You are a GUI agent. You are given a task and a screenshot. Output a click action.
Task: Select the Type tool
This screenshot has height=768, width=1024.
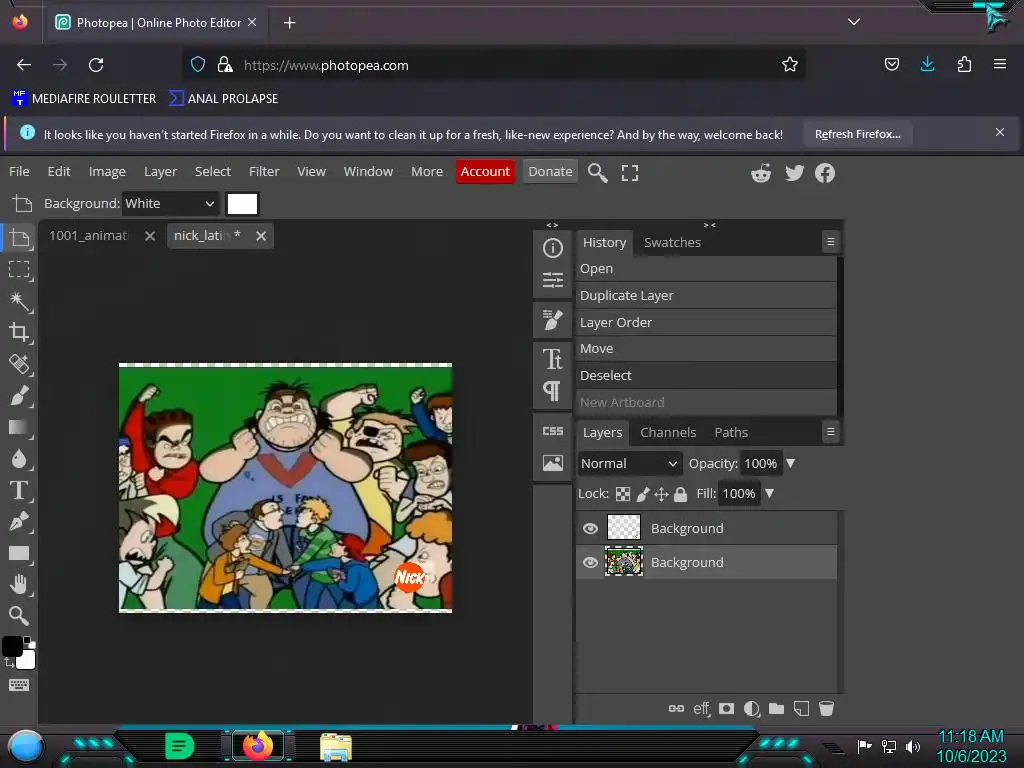pos(19,490)
